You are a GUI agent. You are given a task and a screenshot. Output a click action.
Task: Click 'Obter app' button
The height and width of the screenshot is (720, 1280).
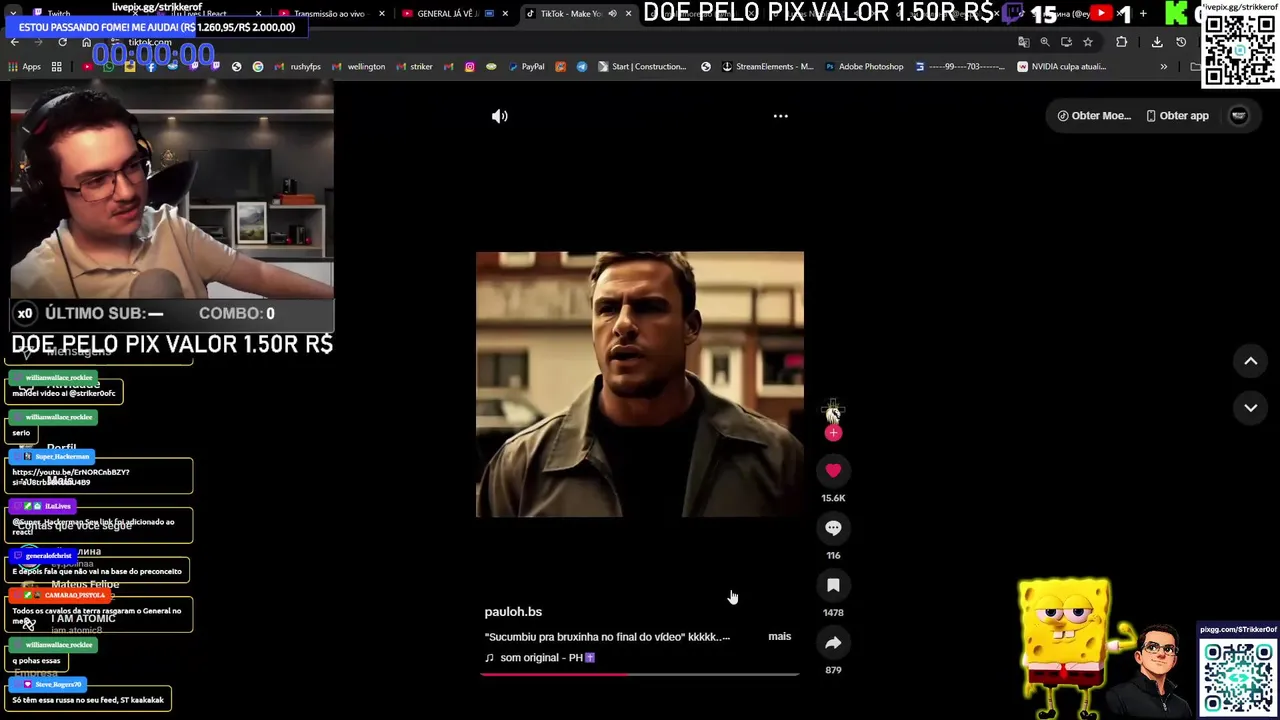pos(1177,116)
